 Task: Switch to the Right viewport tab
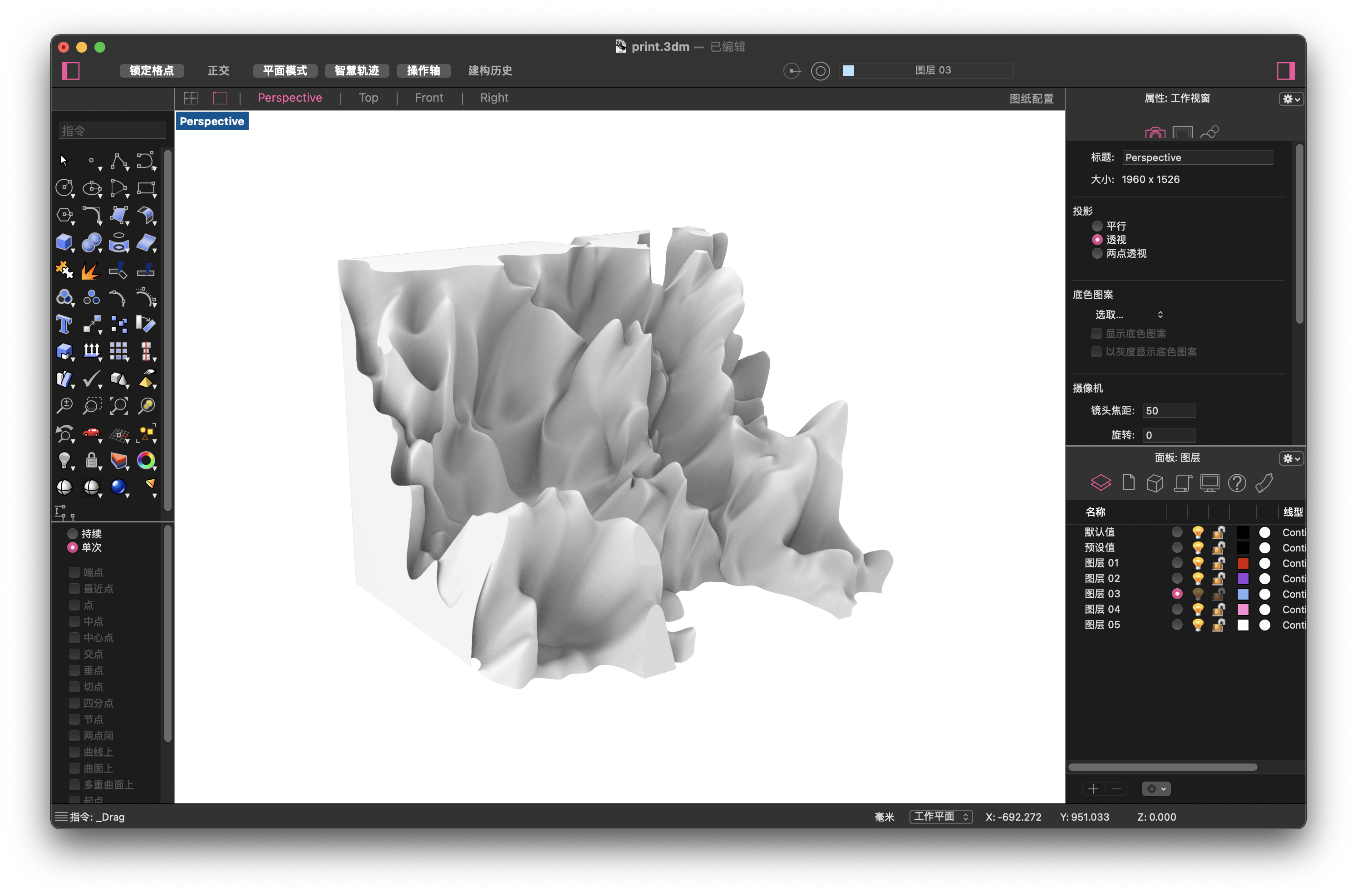[494, 98]
